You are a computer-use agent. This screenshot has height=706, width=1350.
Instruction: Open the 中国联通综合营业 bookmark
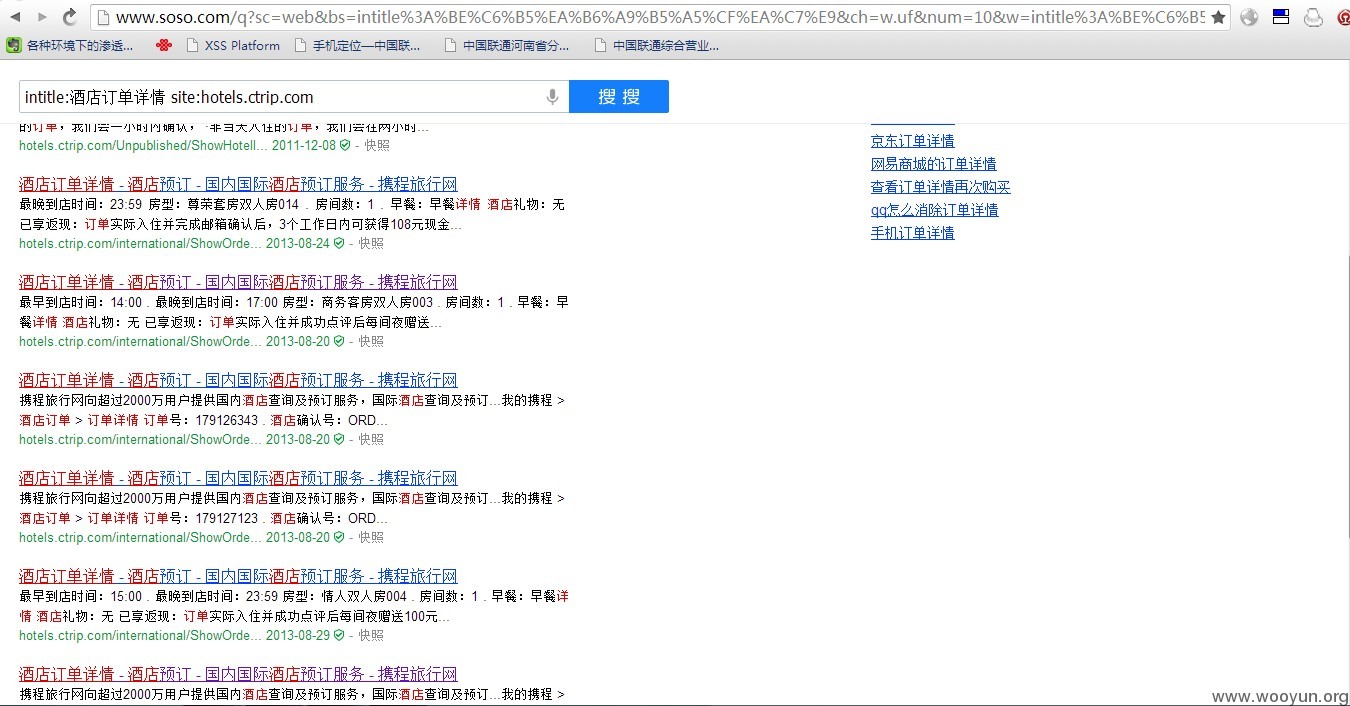click(x=657, y=45)
